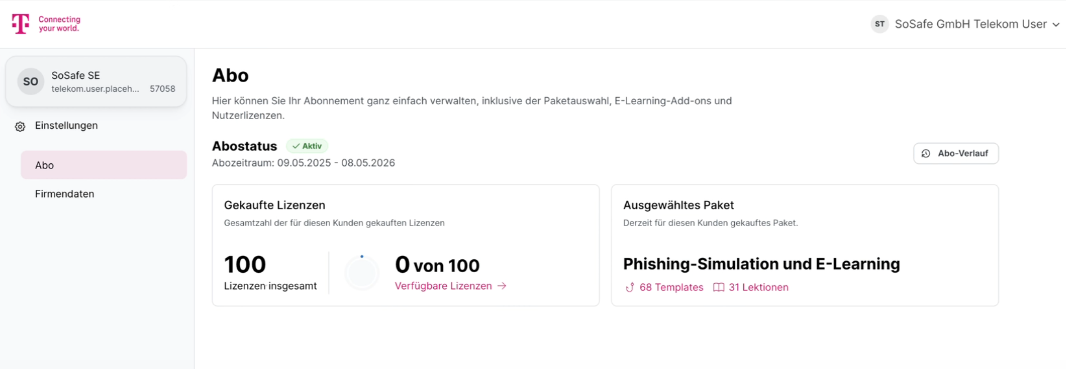Click the green Aktiv status badge
The width and height of the screenshot is (1066, 369).
[307, 146]
